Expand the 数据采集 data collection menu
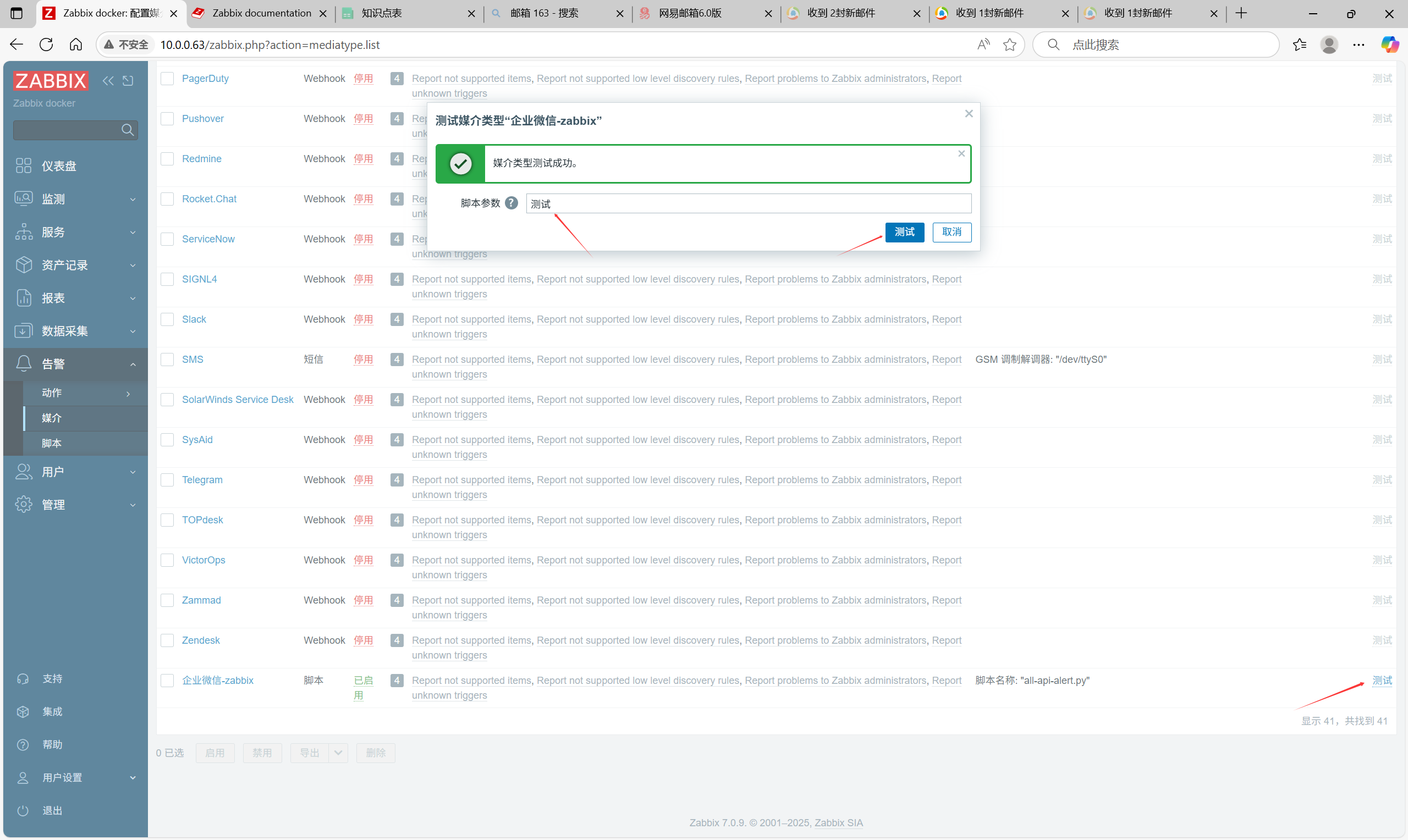 tap(75, 330)
